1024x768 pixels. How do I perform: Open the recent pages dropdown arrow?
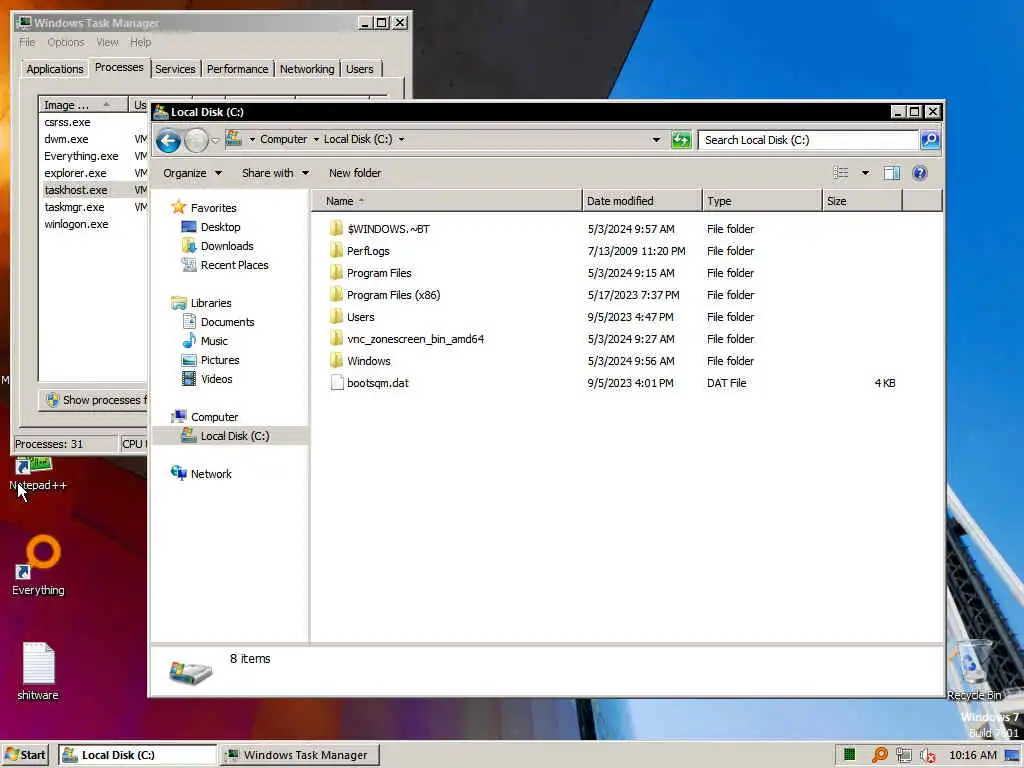tap(216, 140)
